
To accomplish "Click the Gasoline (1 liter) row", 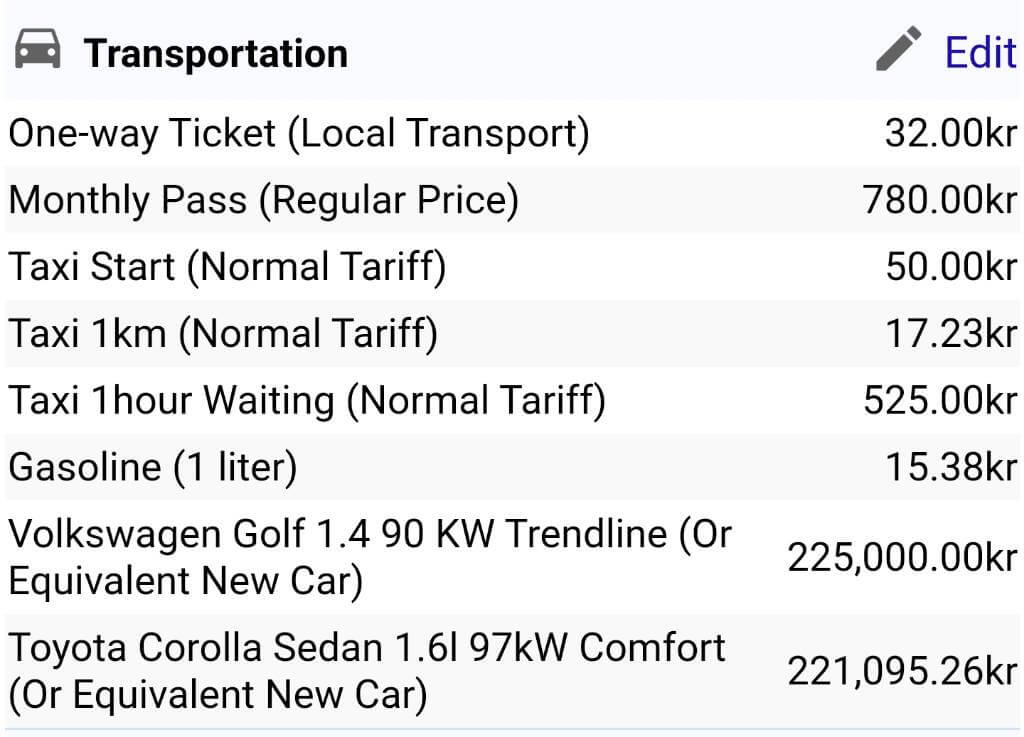I will pos(512,467).
